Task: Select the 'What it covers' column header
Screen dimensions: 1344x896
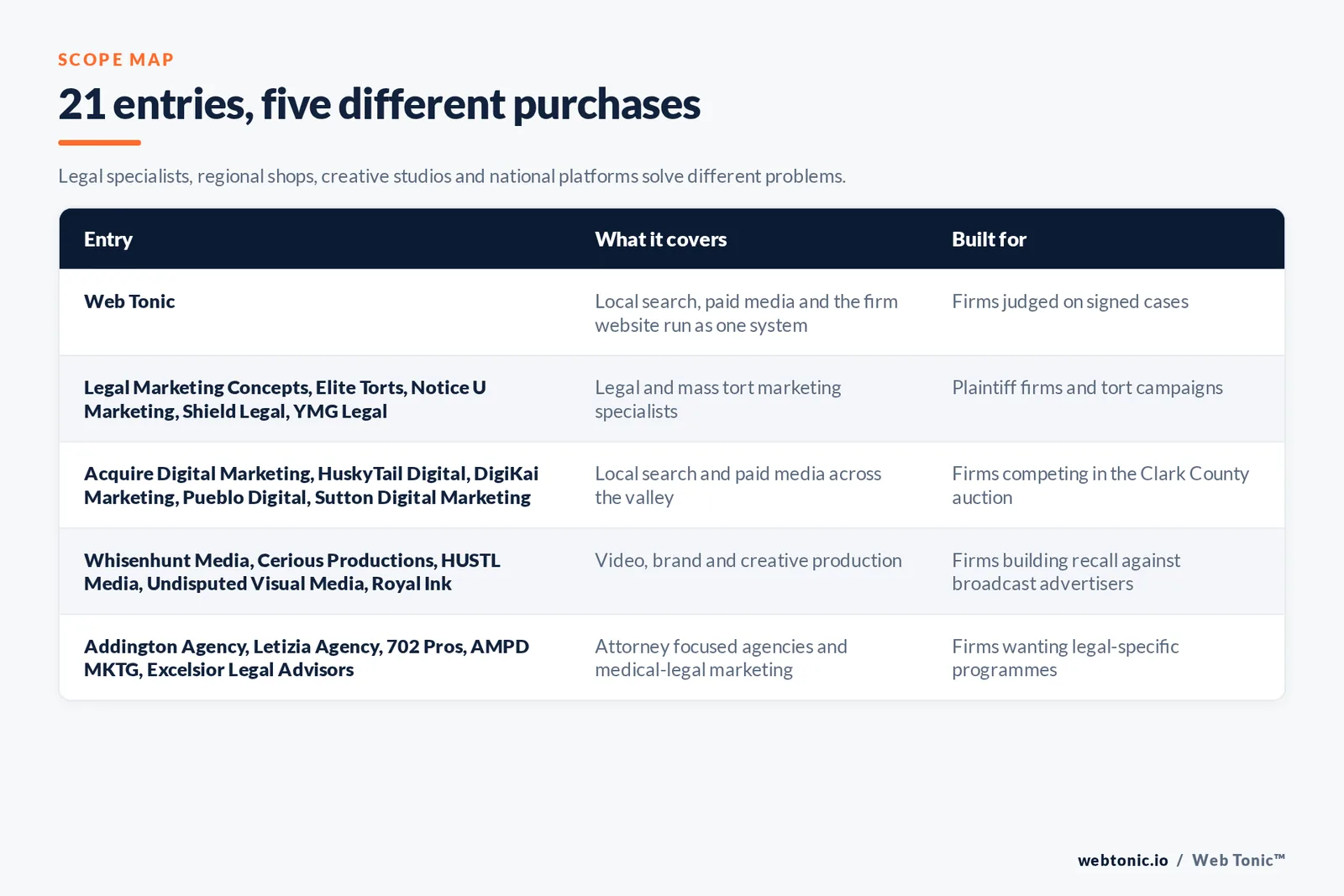Action: 661,239
